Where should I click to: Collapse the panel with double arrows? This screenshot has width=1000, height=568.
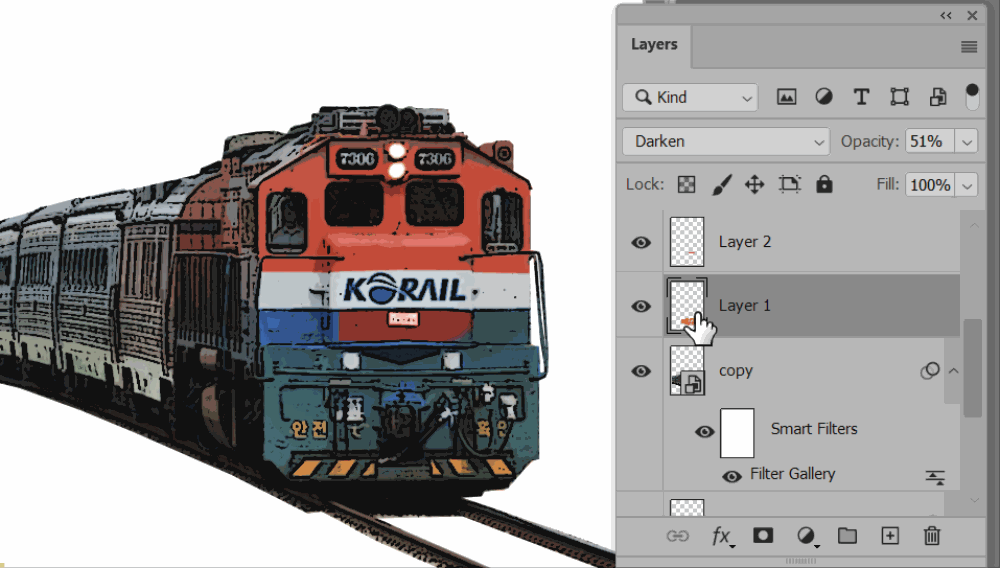[x=946, y=15]
